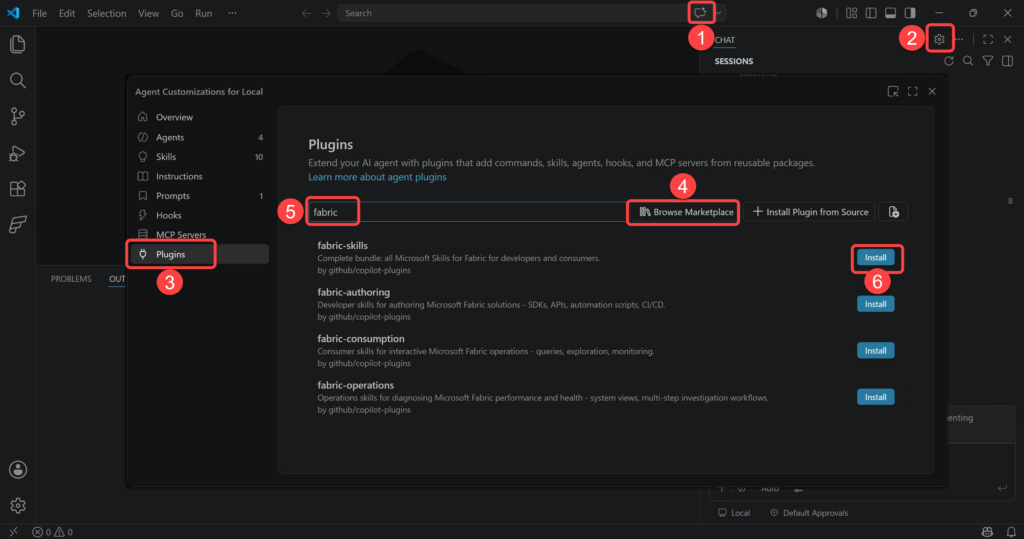This screenshot has width=1024, height=539.
Task: Open the Local session target dropdown
Action: [734, 513]
